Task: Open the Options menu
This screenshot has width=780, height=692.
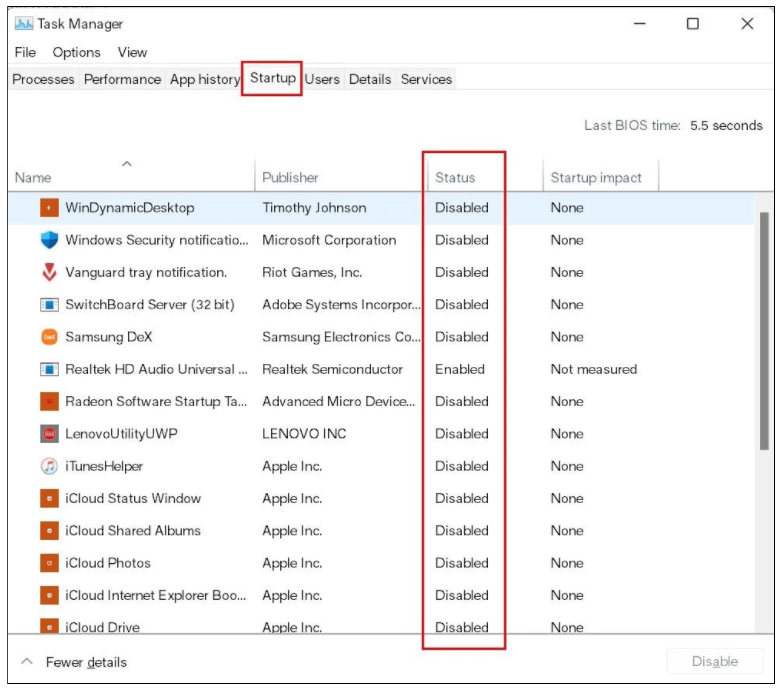Action: click(77, 52)
